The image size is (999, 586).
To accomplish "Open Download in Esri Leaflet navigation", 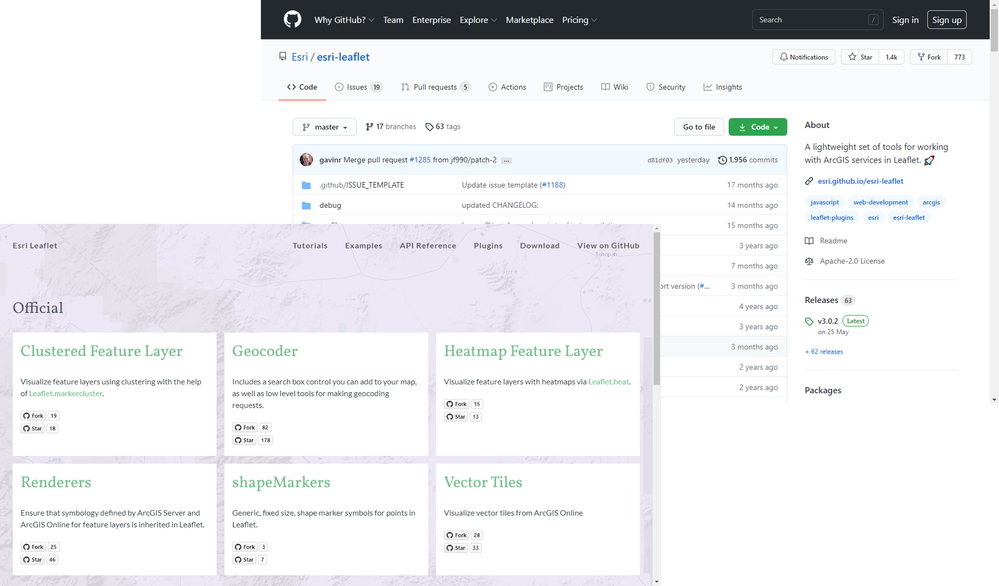I will coord(540,245).
